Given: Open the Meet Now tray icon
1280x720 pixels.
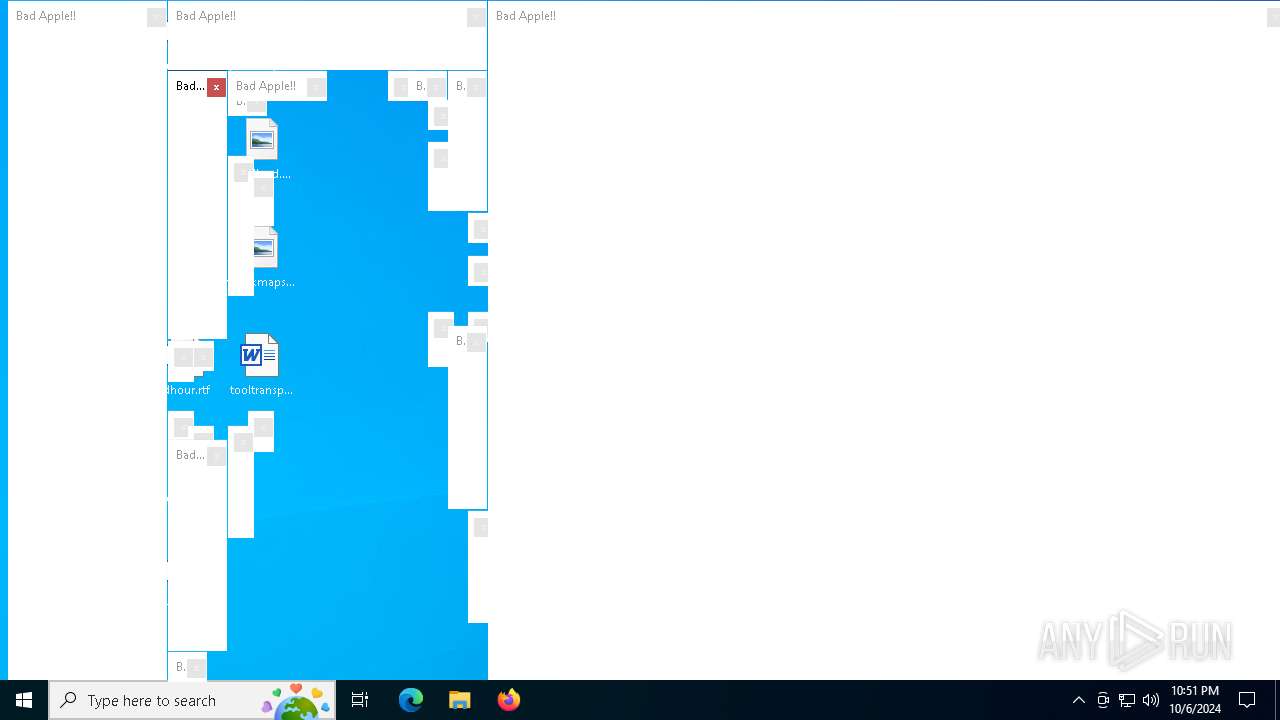Looking at the screenshot, I should 1103,700.
